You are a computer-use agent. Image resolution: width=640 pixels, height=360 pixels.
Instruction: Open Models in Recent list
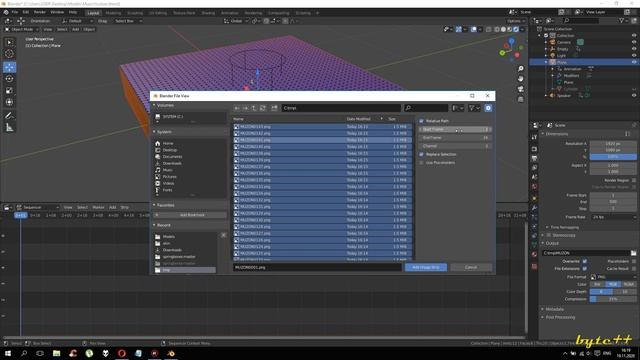pyautogui.click(x=169, y=236)
